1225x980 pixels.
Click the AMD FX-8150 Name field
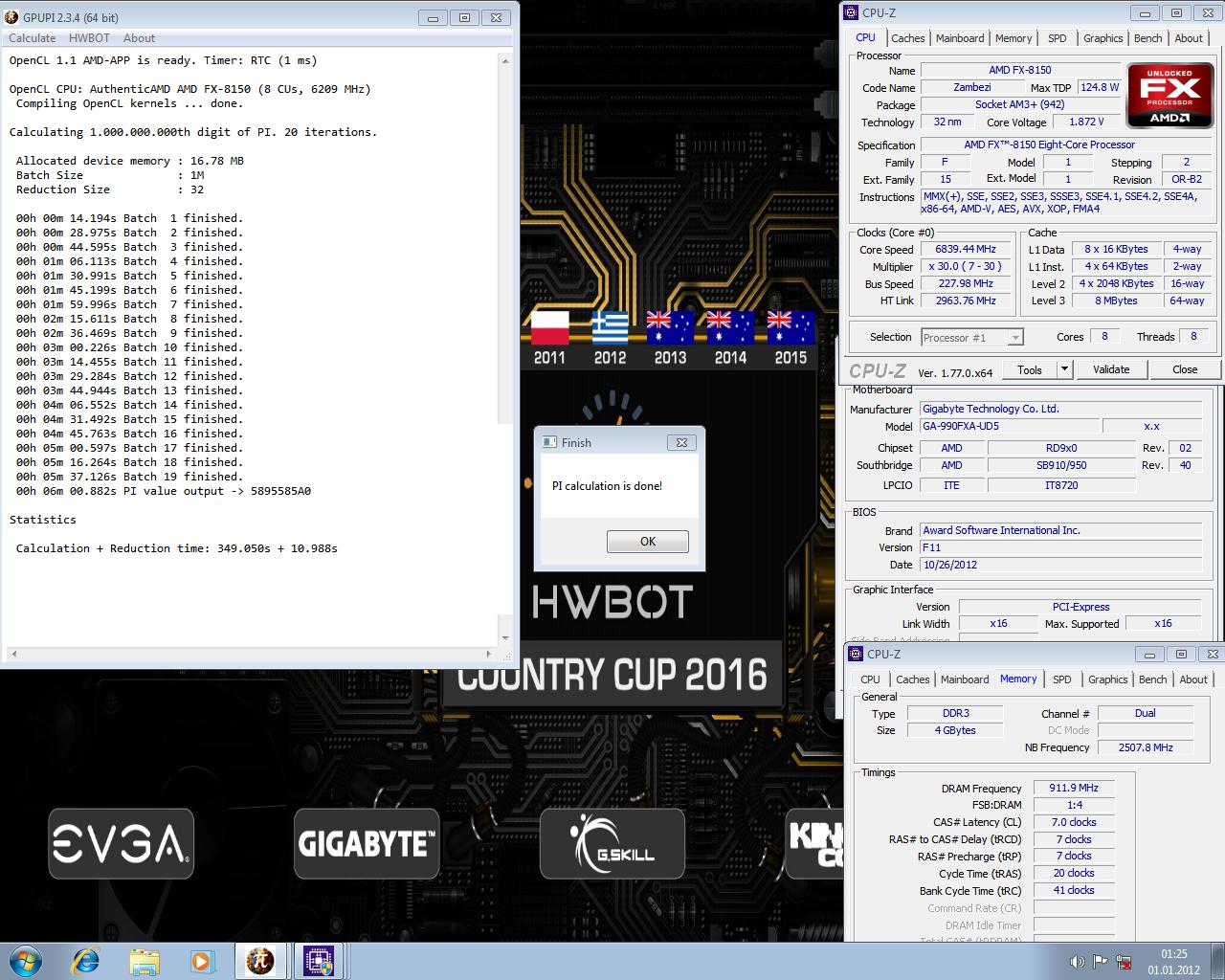pos(1020,70)
